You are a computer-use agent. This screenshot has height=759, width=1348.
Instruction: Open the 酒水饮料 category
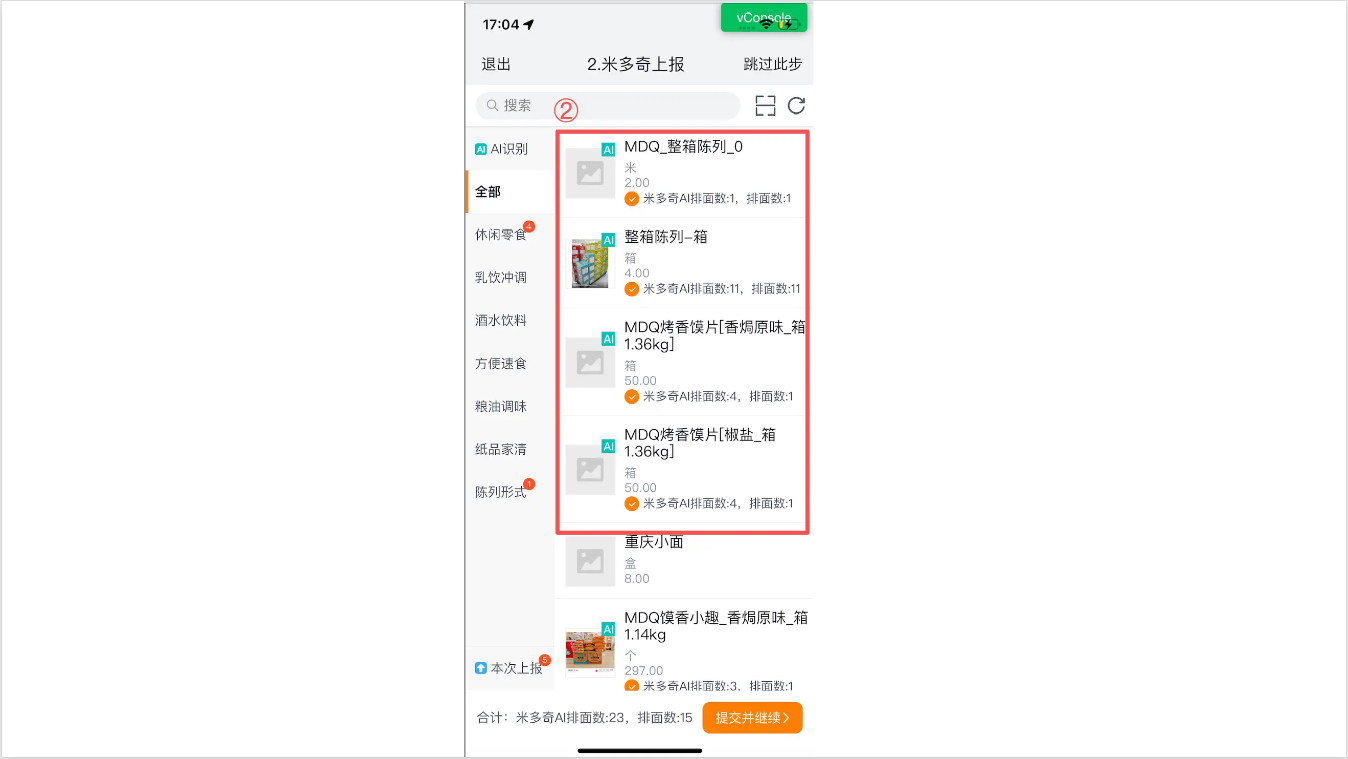[x=509, y=321]
